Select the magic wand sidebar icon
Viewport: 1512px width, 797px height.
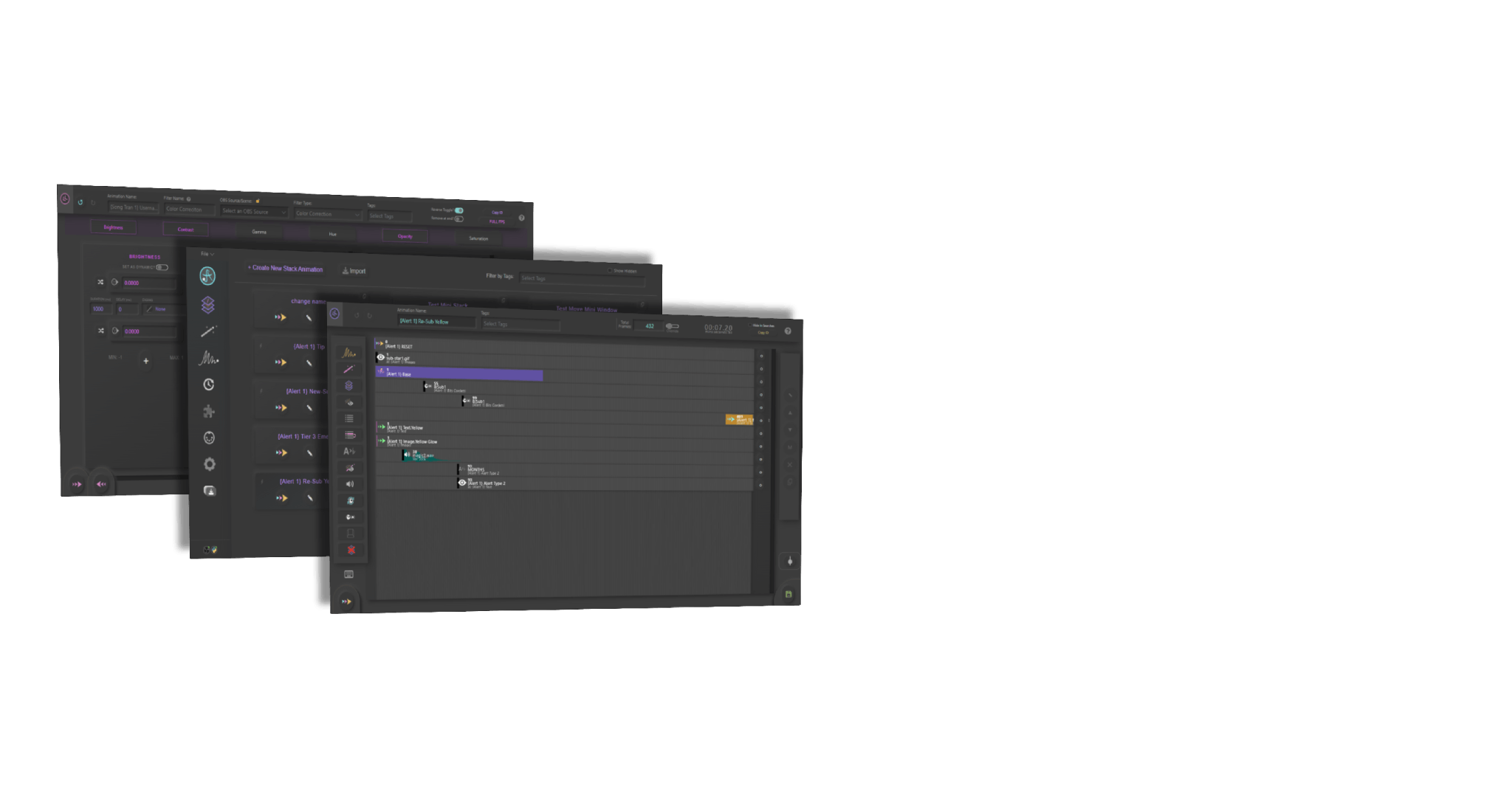tap(208, 331)
